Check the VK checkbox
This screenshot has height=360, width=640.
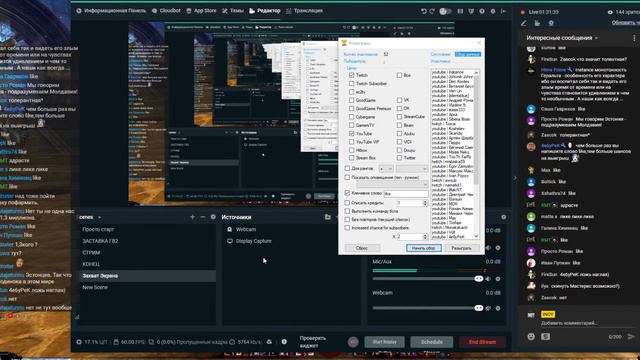[x=399, y=100]
